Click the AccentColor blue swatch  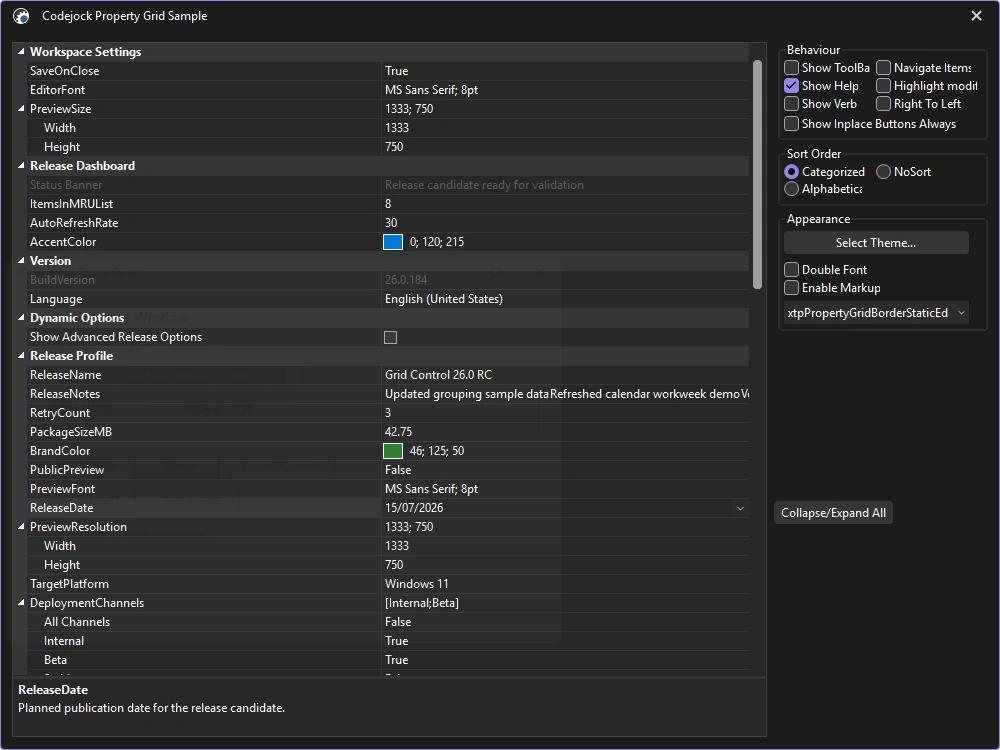click(x=393, y=242)
